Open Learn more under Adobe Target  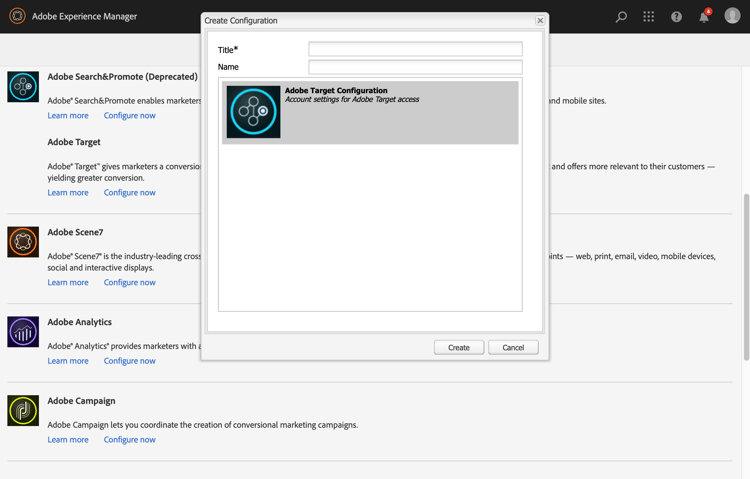tap(68, 192)
